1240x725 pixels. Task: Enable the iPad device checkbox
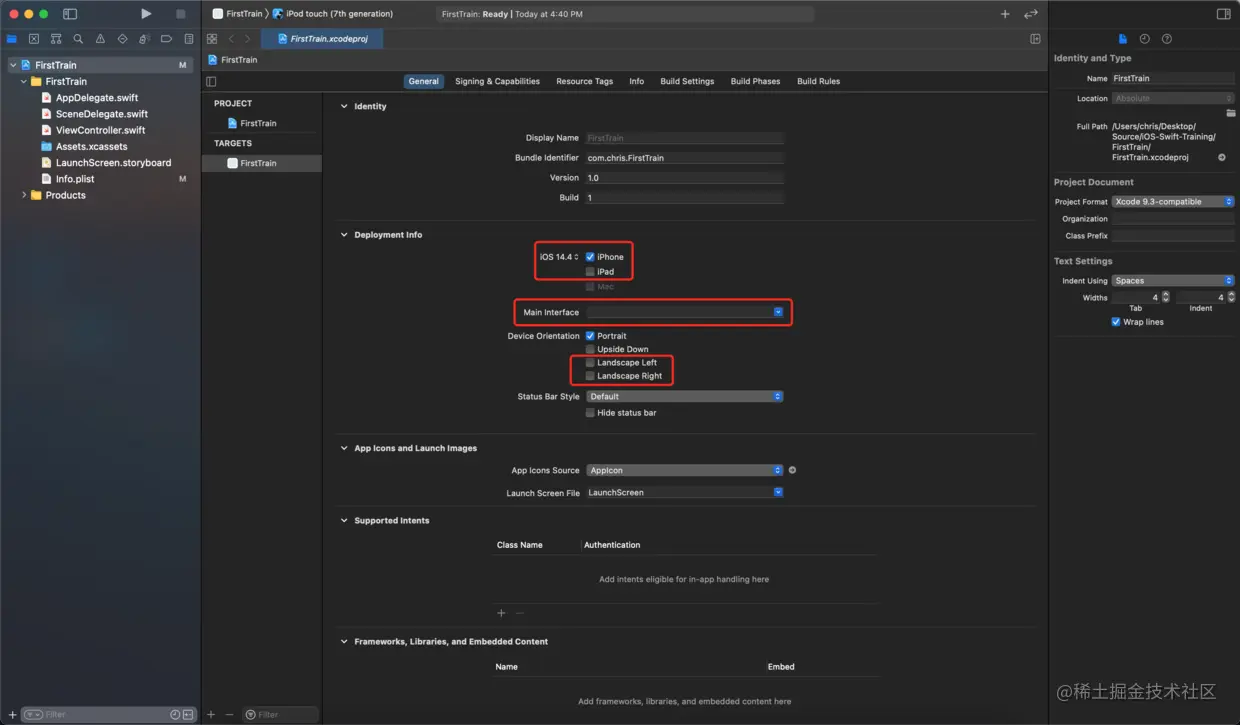pos(590,272)
